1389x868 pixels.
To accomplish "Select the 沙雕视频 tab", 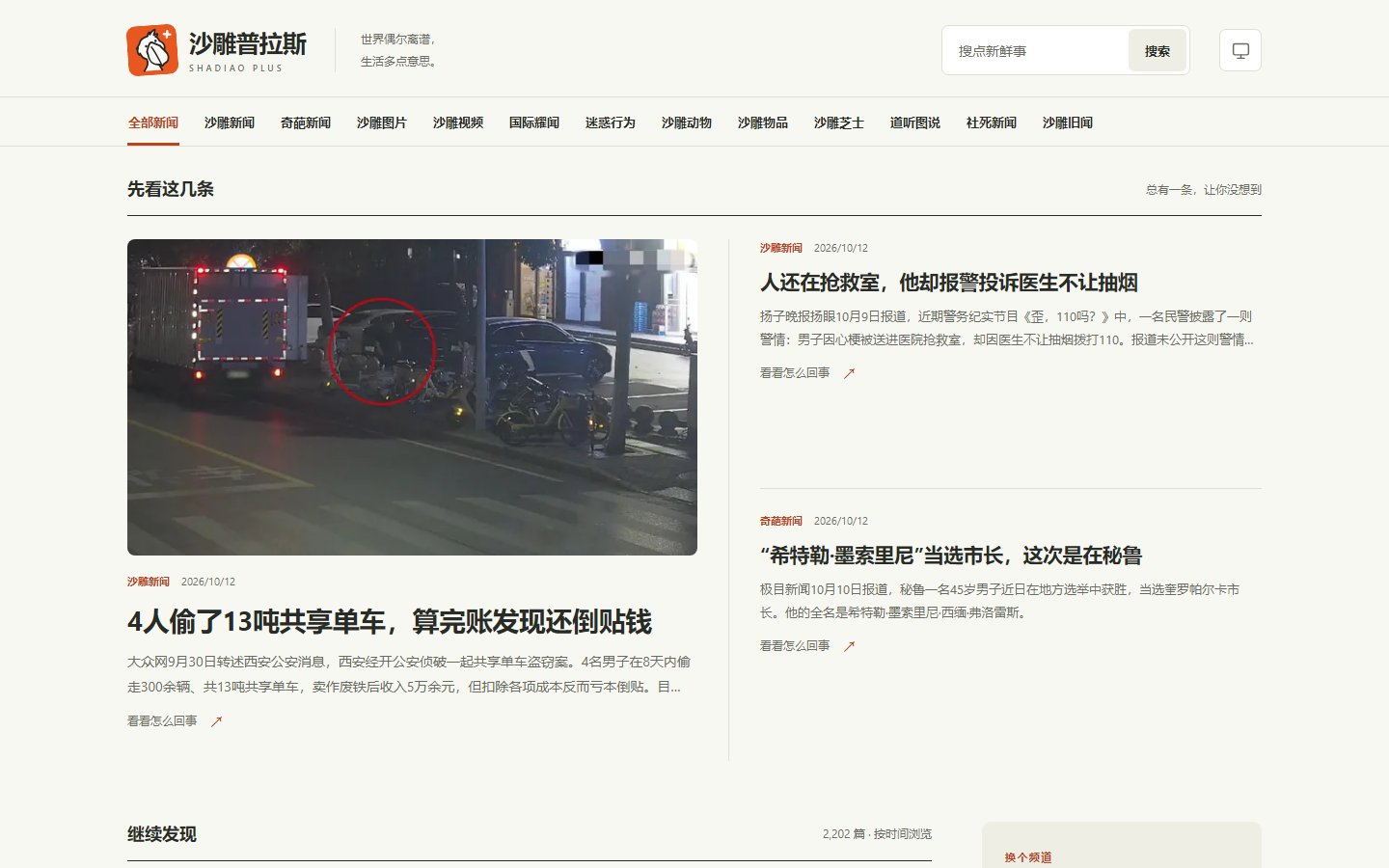I will pos(458,122).
